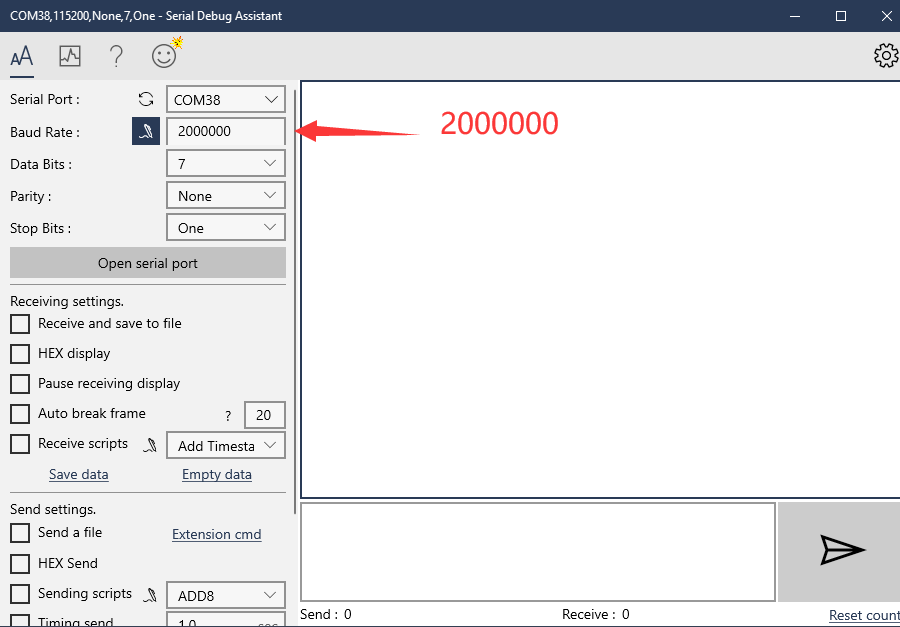Click the Baud Rate 2000000 field
Screen dimensions: 900x627
tap(226, 131)
